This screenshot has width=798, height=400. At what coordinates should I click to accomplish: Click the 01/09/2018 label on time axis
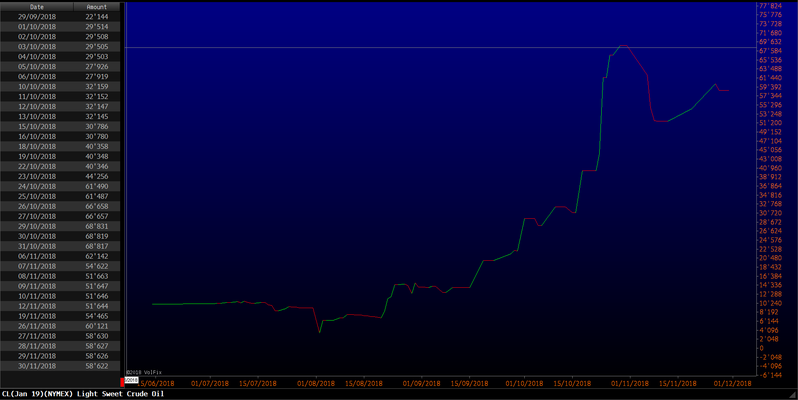click(x=422, y=383)
